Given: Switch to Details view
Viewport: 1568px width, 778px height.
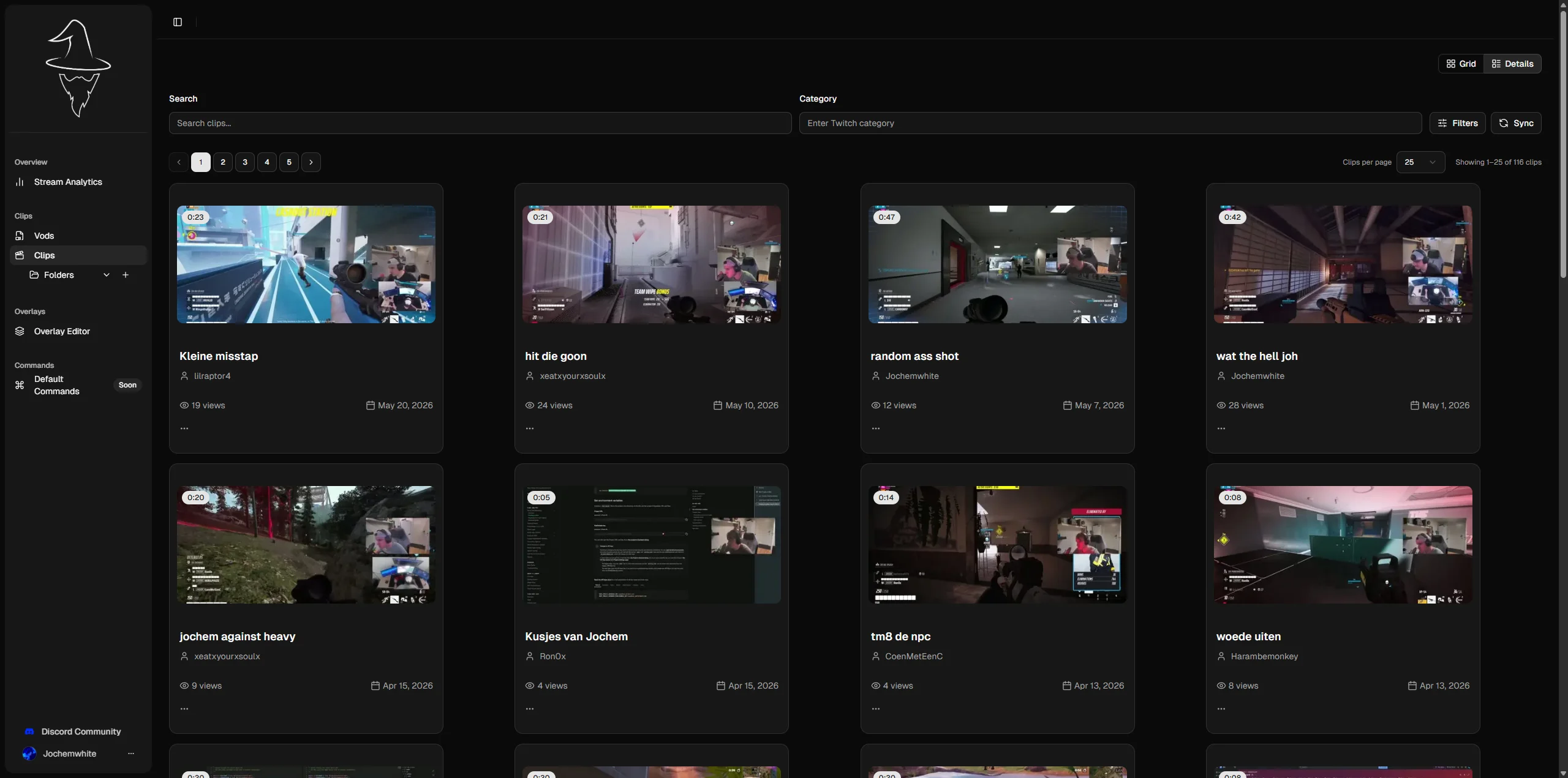Looking at the screenshot, I should pos(1512,64).
